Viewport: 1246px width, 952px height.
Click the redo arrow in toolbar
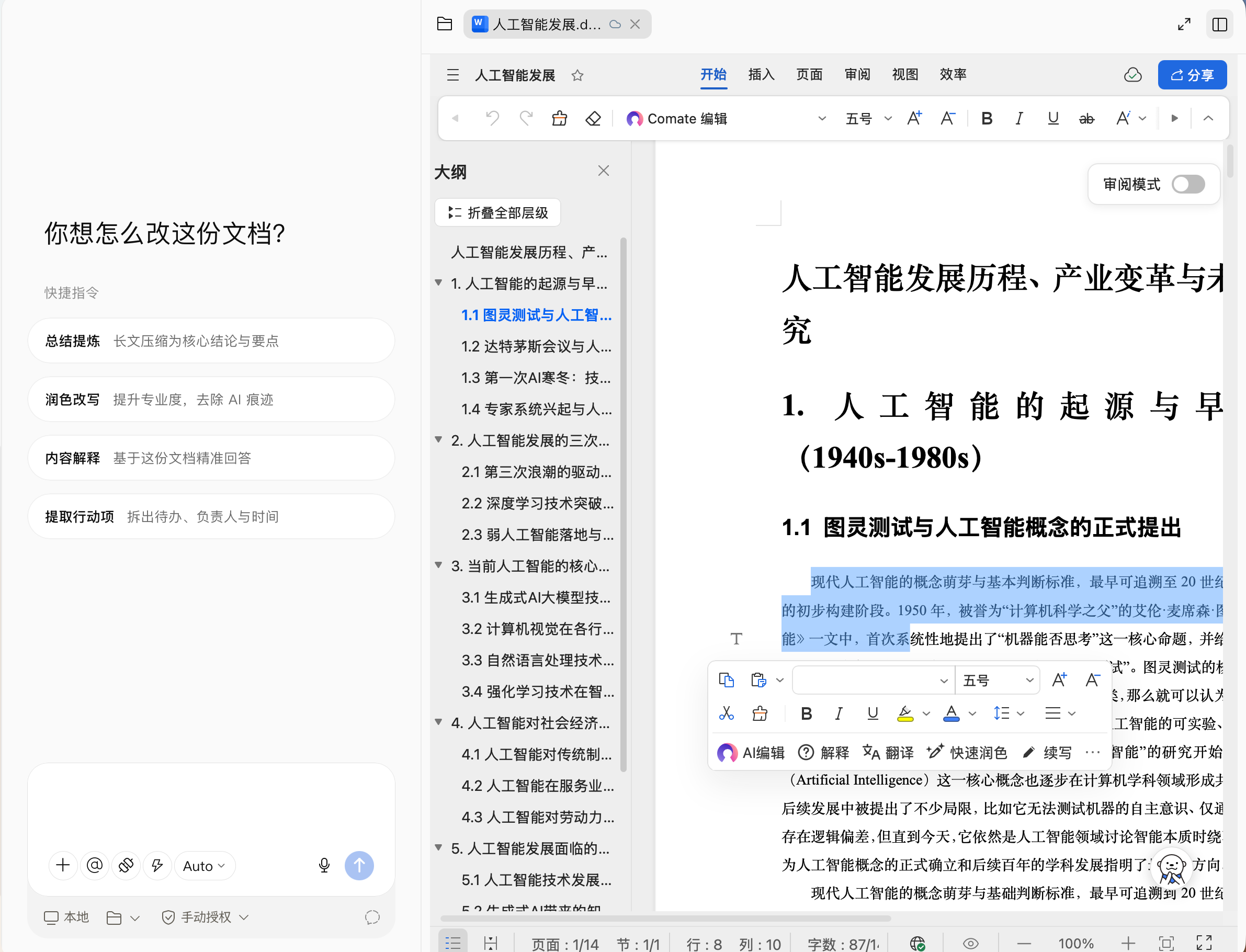[526, 118]
